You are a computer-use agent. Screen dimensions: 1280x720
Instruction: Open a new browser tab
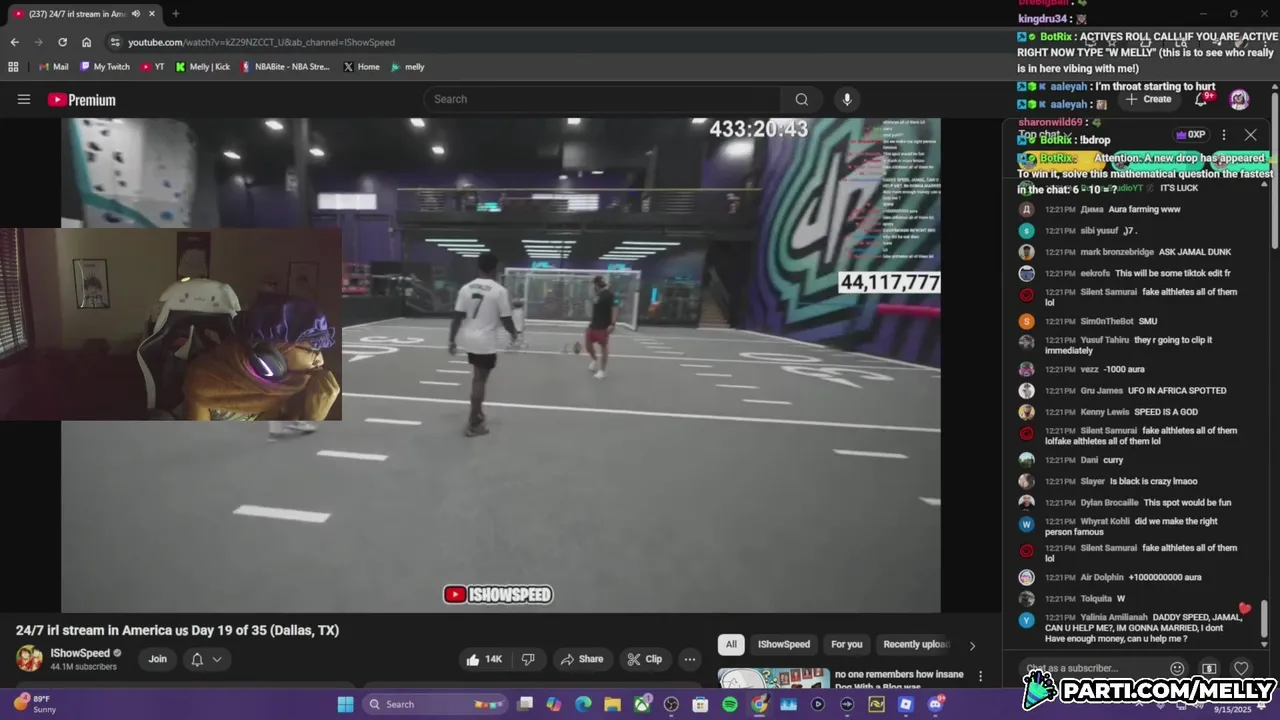[175, 14]
